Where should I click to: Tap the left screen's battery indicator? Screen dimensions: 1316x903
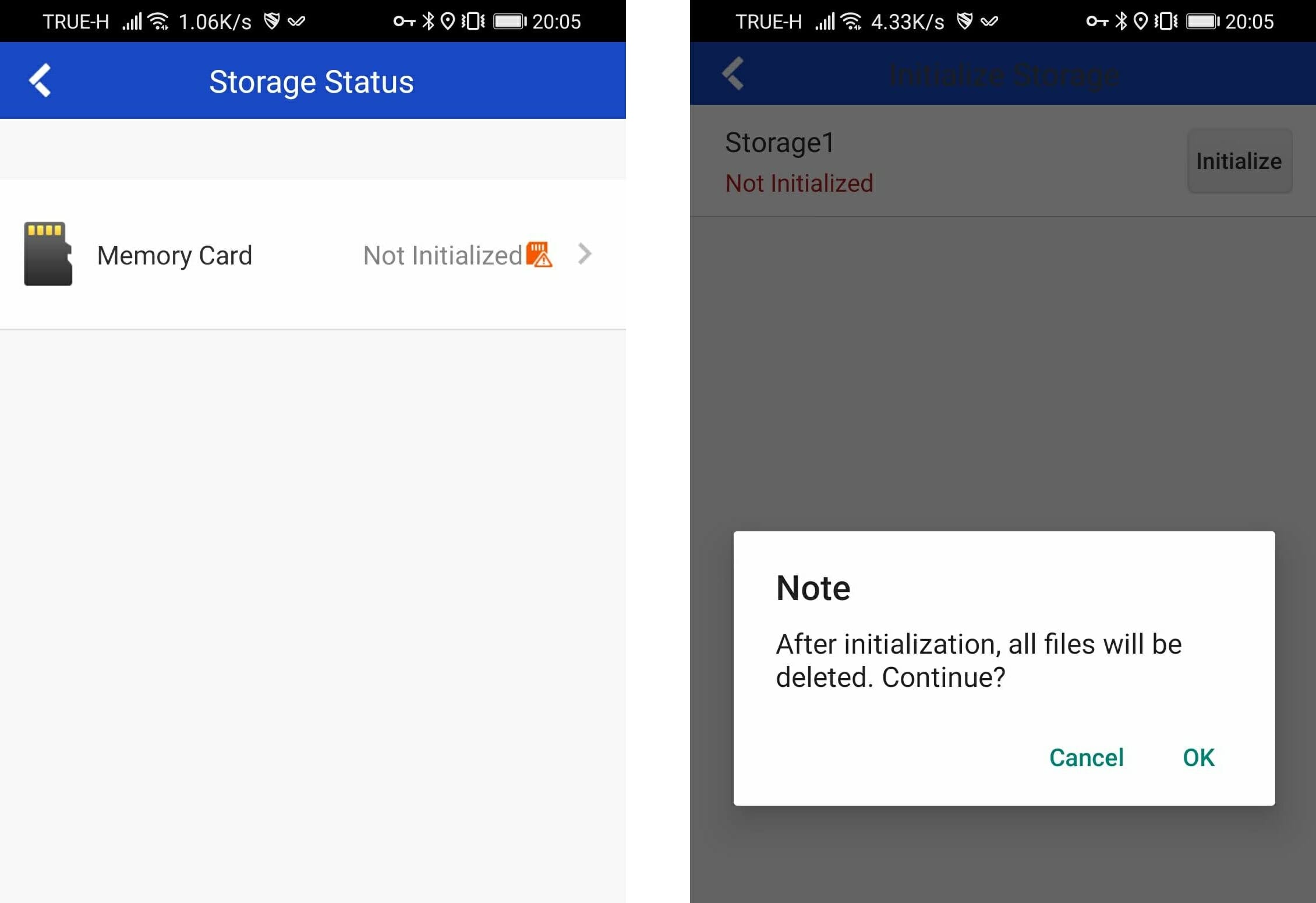tap(510, 22)
